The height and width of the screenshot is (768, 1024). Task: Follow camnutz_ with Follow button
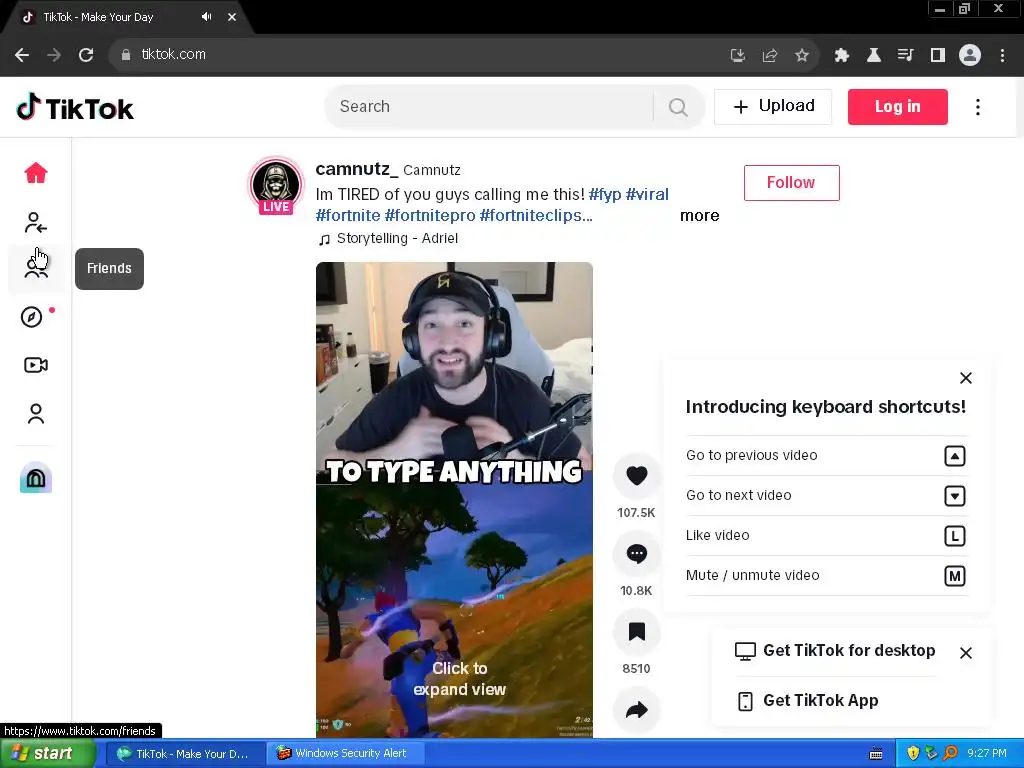[792, 183]
